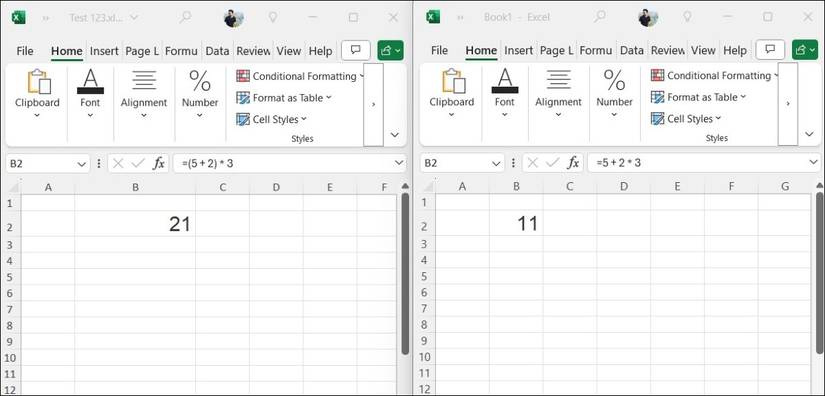The image size is (825, 396).
Task: Click Excel logo icon in Book1 window
Action: click(x=433, y=17)
